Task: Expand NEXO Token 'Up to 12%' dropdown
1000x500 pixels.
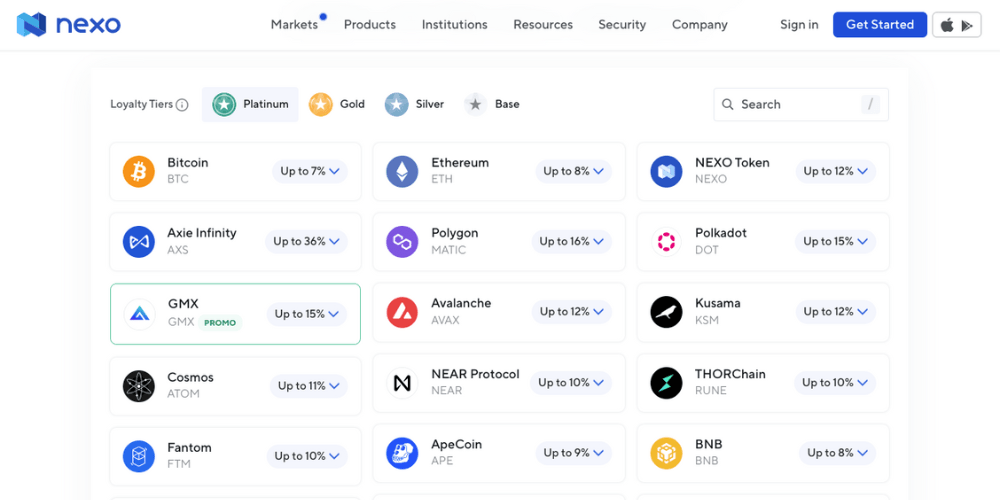Action: click(838, 171)
